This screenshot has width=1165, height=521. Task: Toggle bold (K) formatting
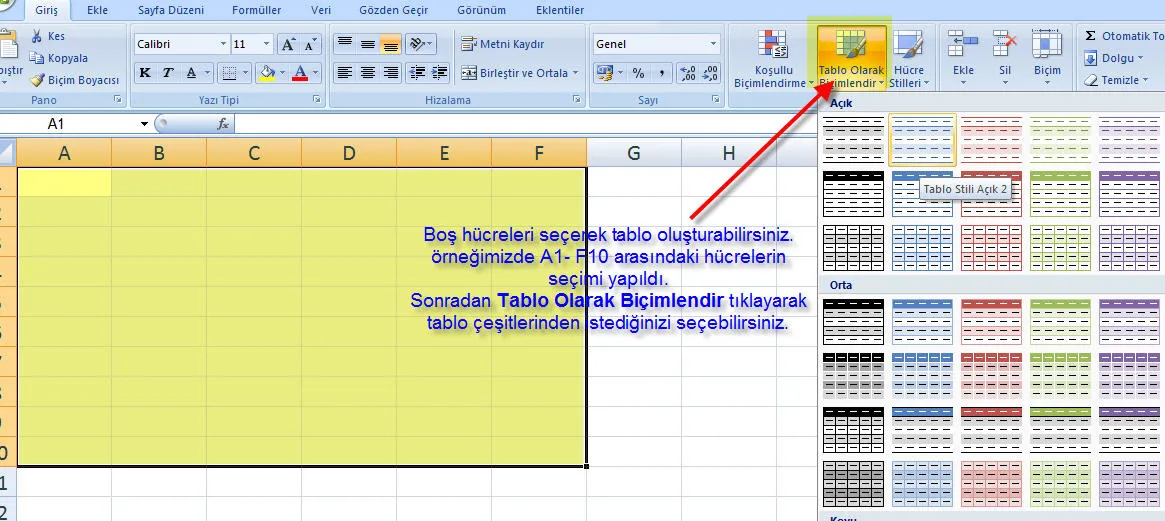click(145, 73)
